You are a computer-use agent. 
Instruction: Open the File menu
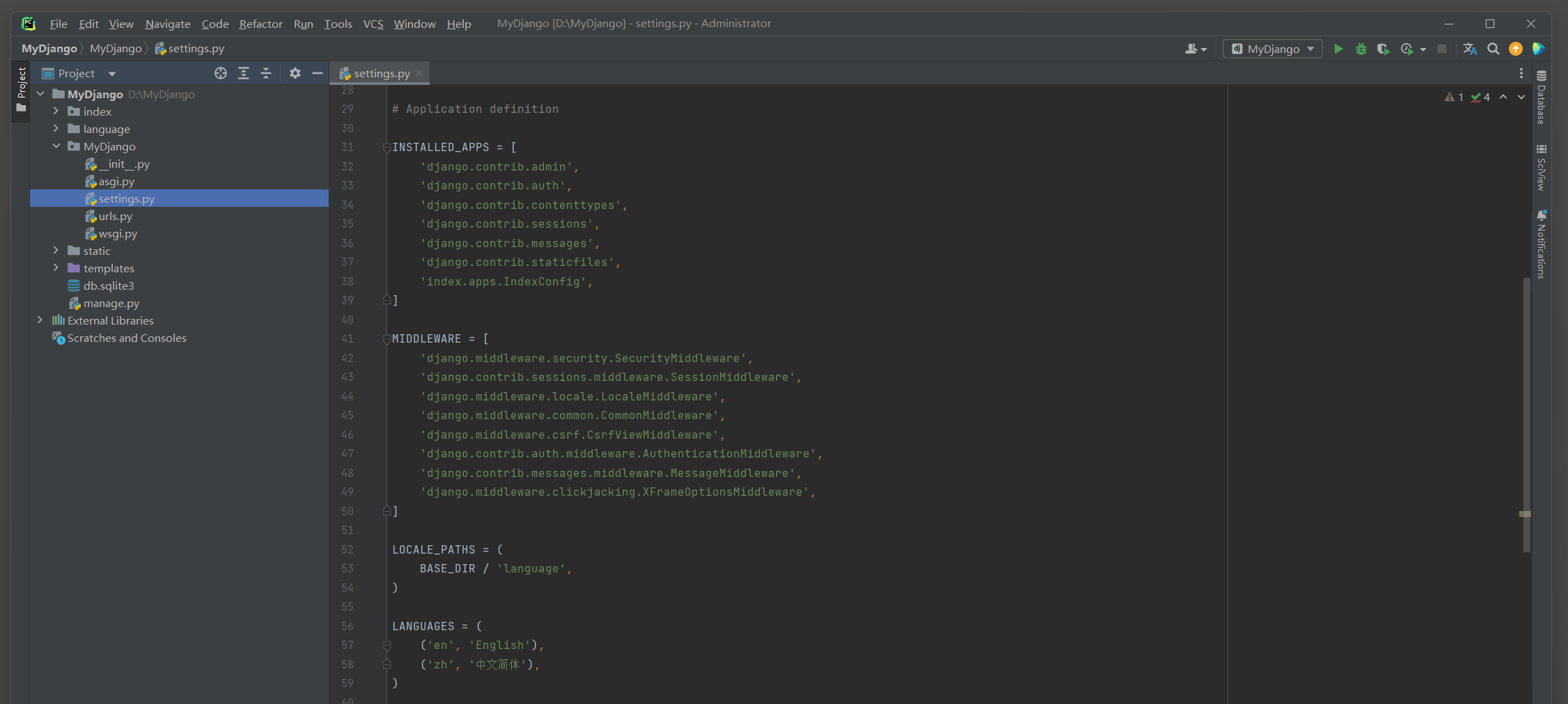[58, 24]
